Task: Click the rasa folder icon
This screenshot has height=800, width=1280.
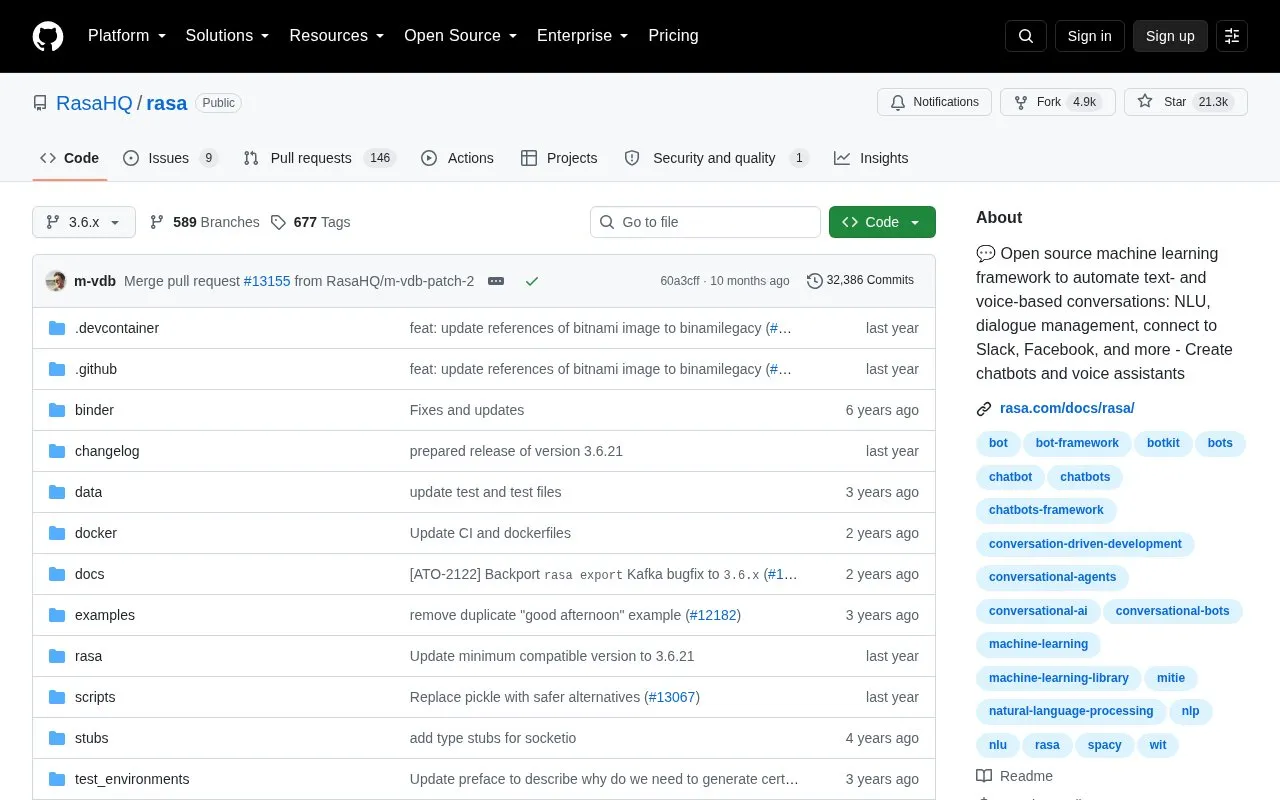Action: click(57, 656)
